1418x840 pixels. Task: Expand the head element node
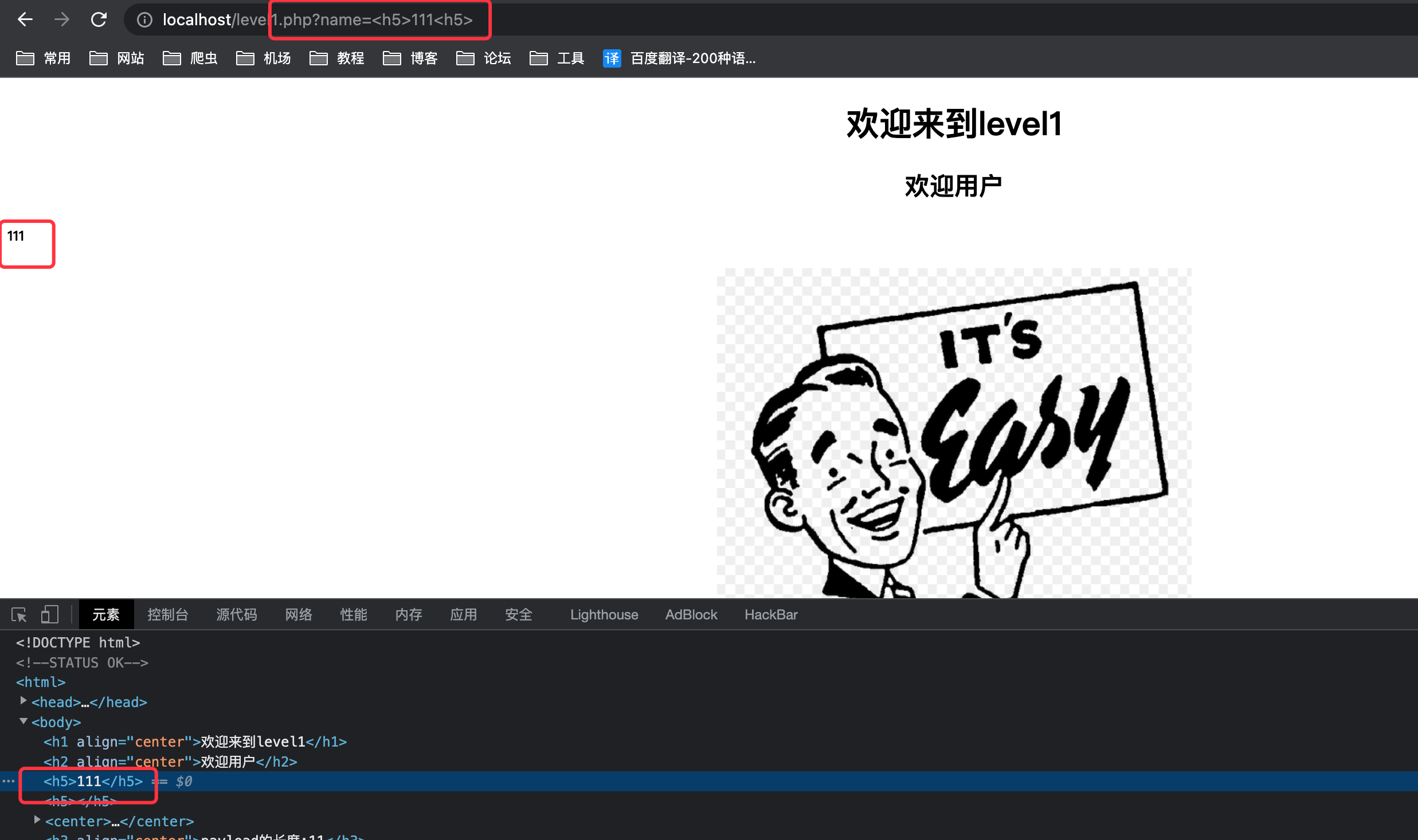23,701
